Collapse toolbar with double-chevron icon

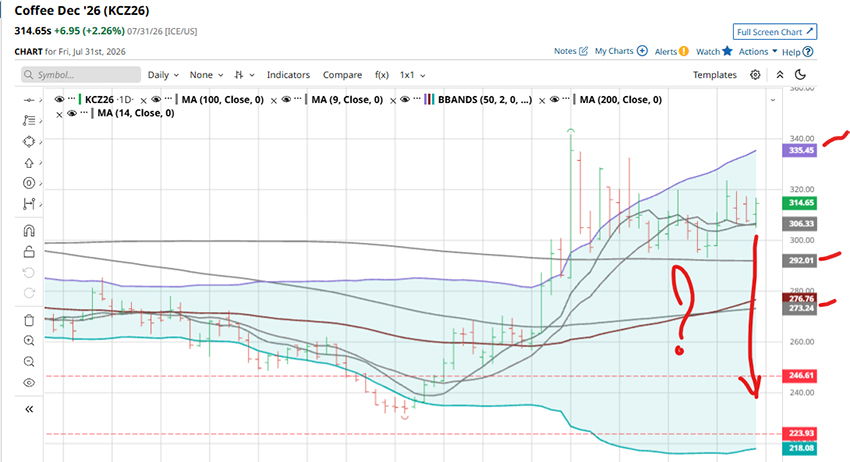click(x=780, y=75)
